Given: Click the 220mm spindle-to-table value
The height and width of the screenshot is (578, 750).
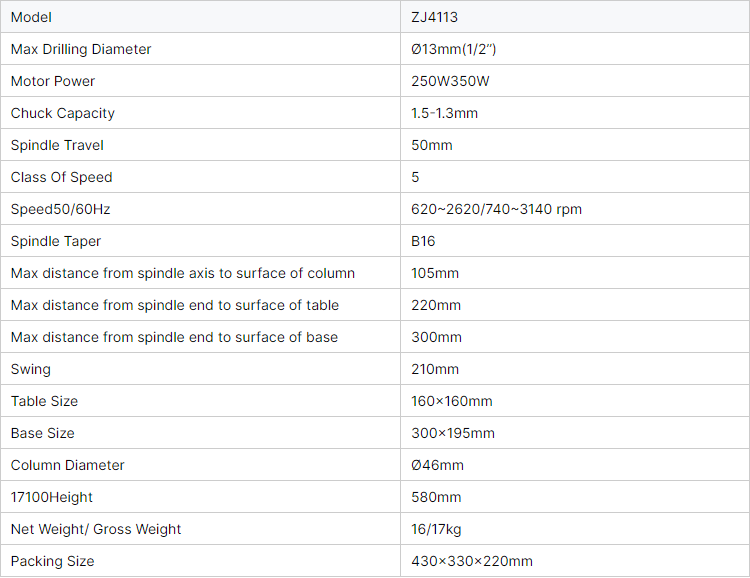Looking at the screenshot, I should [436, 305].
